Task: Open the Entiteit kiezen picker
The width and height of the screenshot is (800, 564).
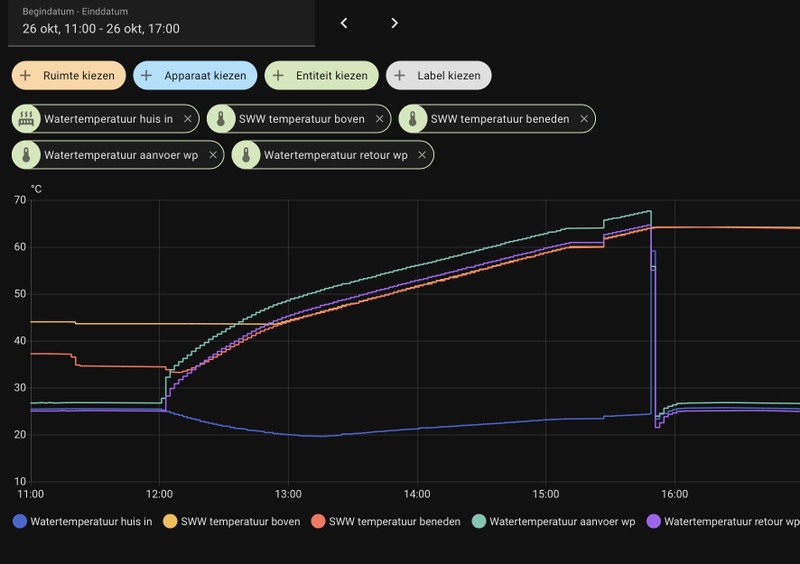Action: coord(322,75)
